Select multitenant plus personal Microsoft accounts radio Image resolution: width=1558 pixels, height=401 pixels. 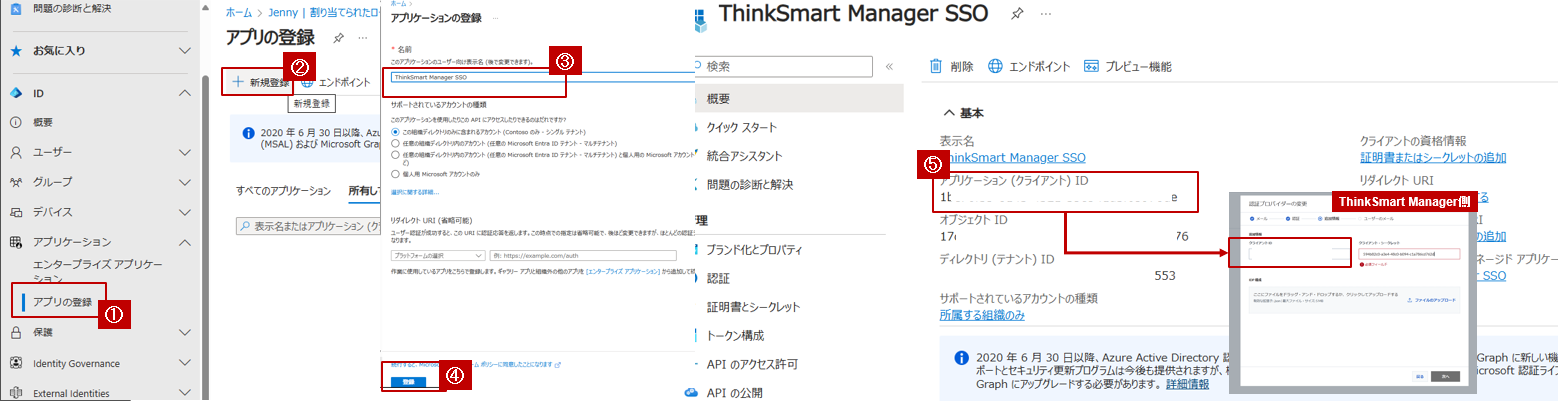(x=395, y=156)
